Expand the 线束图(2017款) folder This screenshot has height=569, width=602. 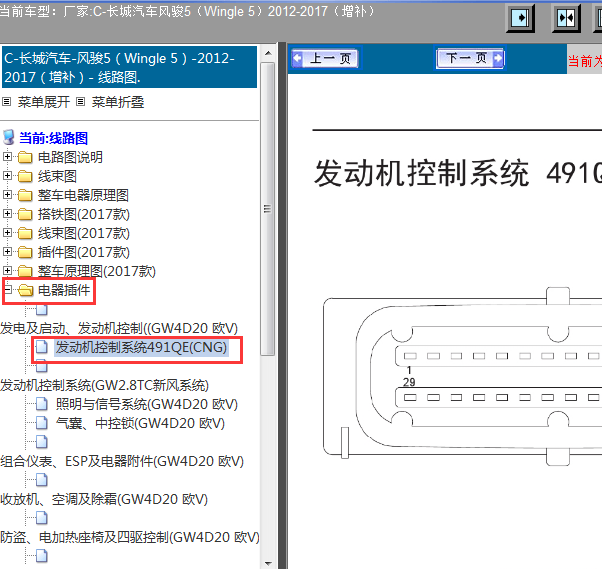(7, 233)
